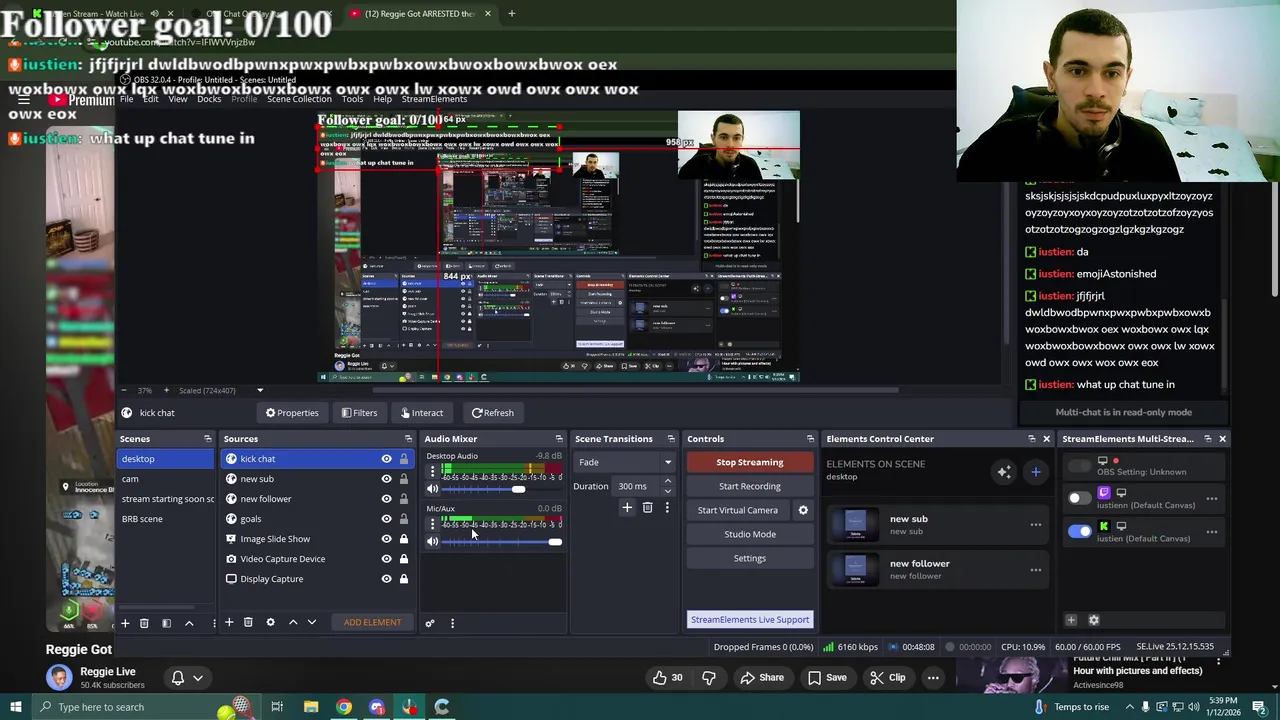Open Filters for the selected source
Screen dimensions: 1280x720
tap(359, 413)
